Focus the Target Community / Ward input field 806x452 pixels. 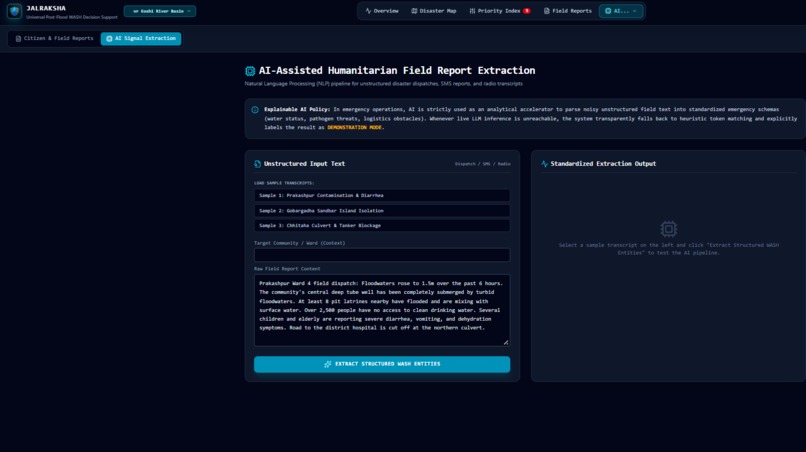pos(382,255)
